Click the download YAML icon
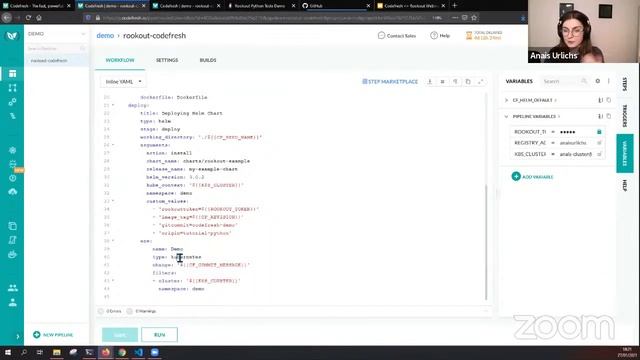 (x=430, y=82)
